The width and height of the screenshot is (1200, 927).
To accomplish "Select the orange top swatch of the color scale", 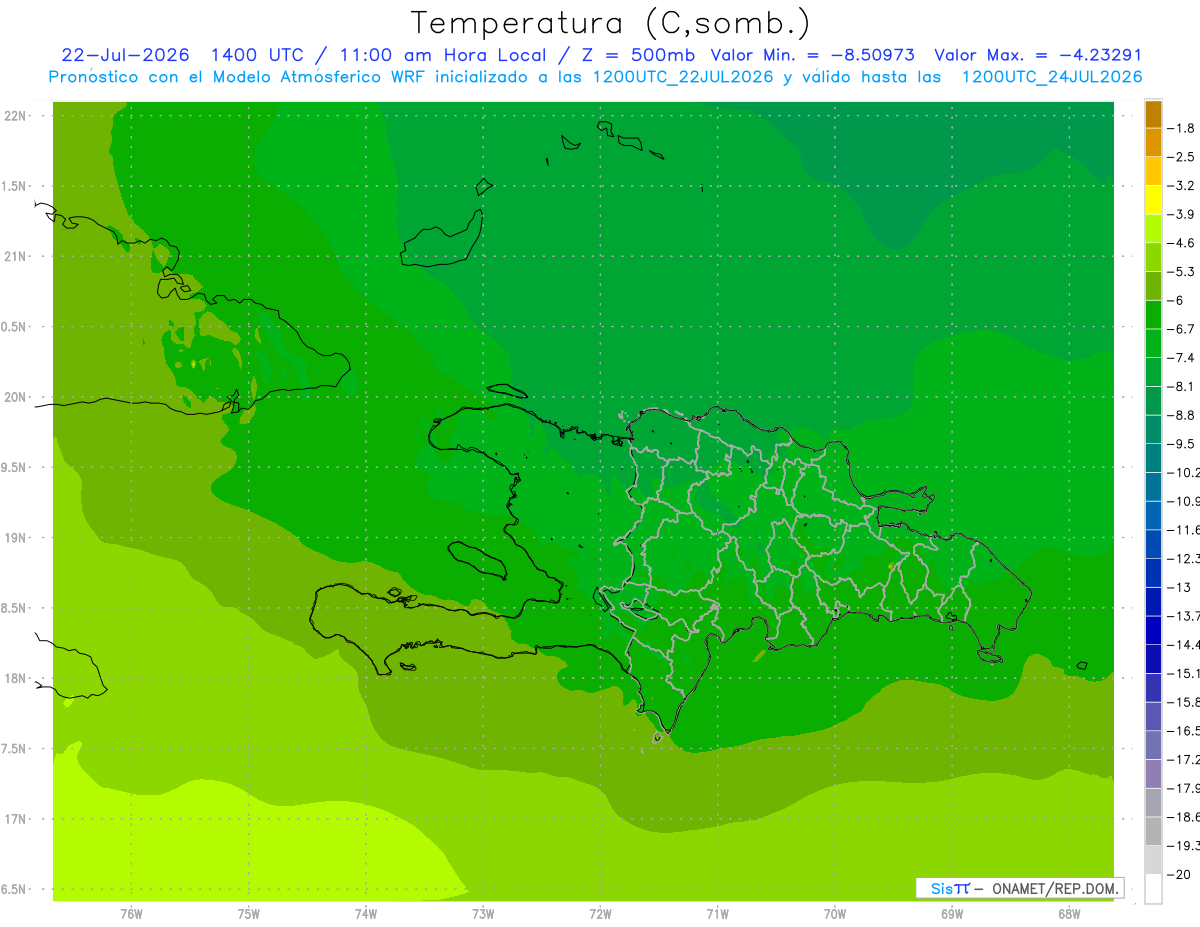I will point(1153,114).
